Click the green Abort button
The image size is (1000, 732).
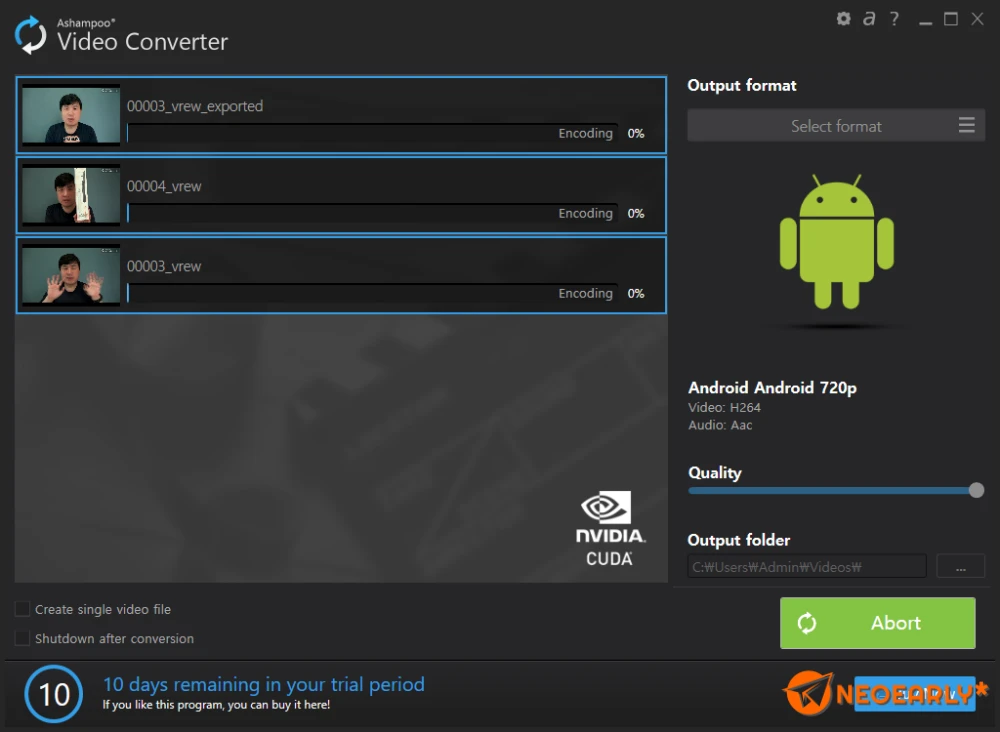click(878, 623)
